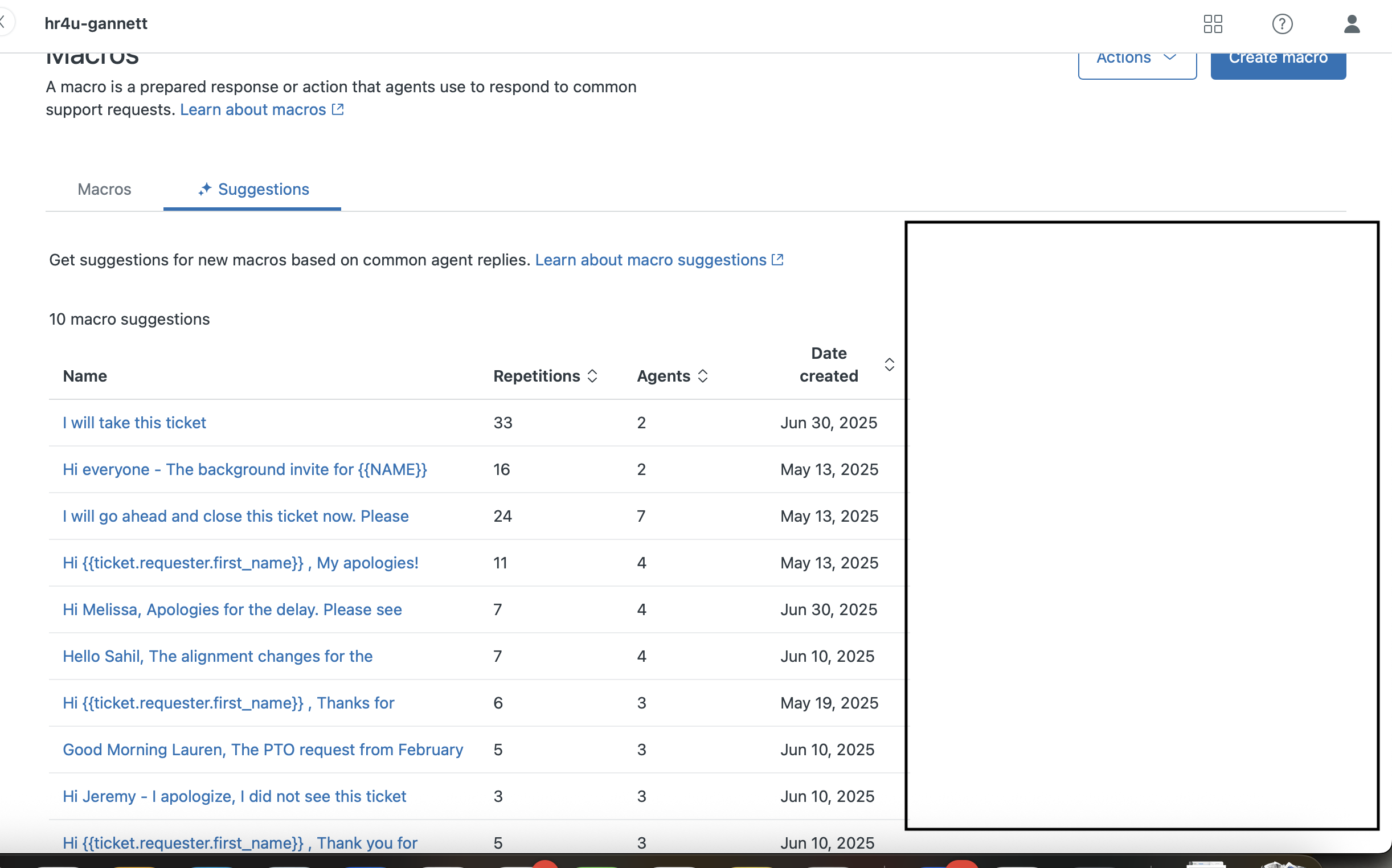Sort by Repetitions column arrows
The image size is (1392, 868).
point(592,376)
